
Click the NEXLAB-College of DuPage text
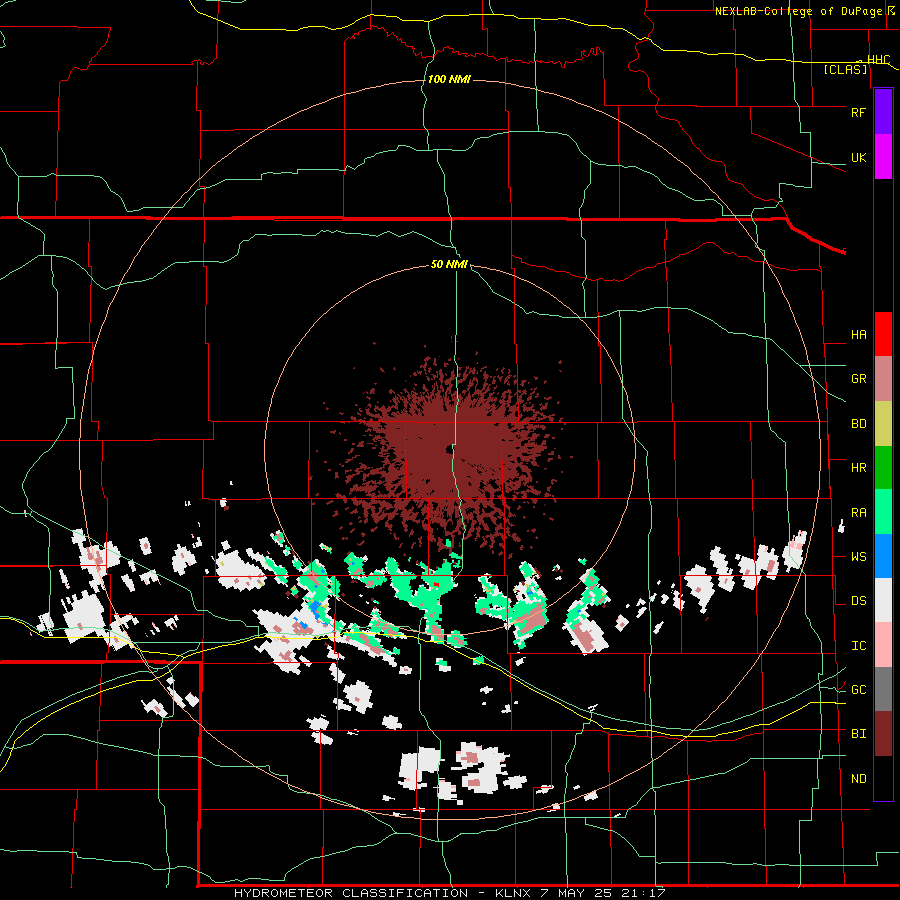798,11
